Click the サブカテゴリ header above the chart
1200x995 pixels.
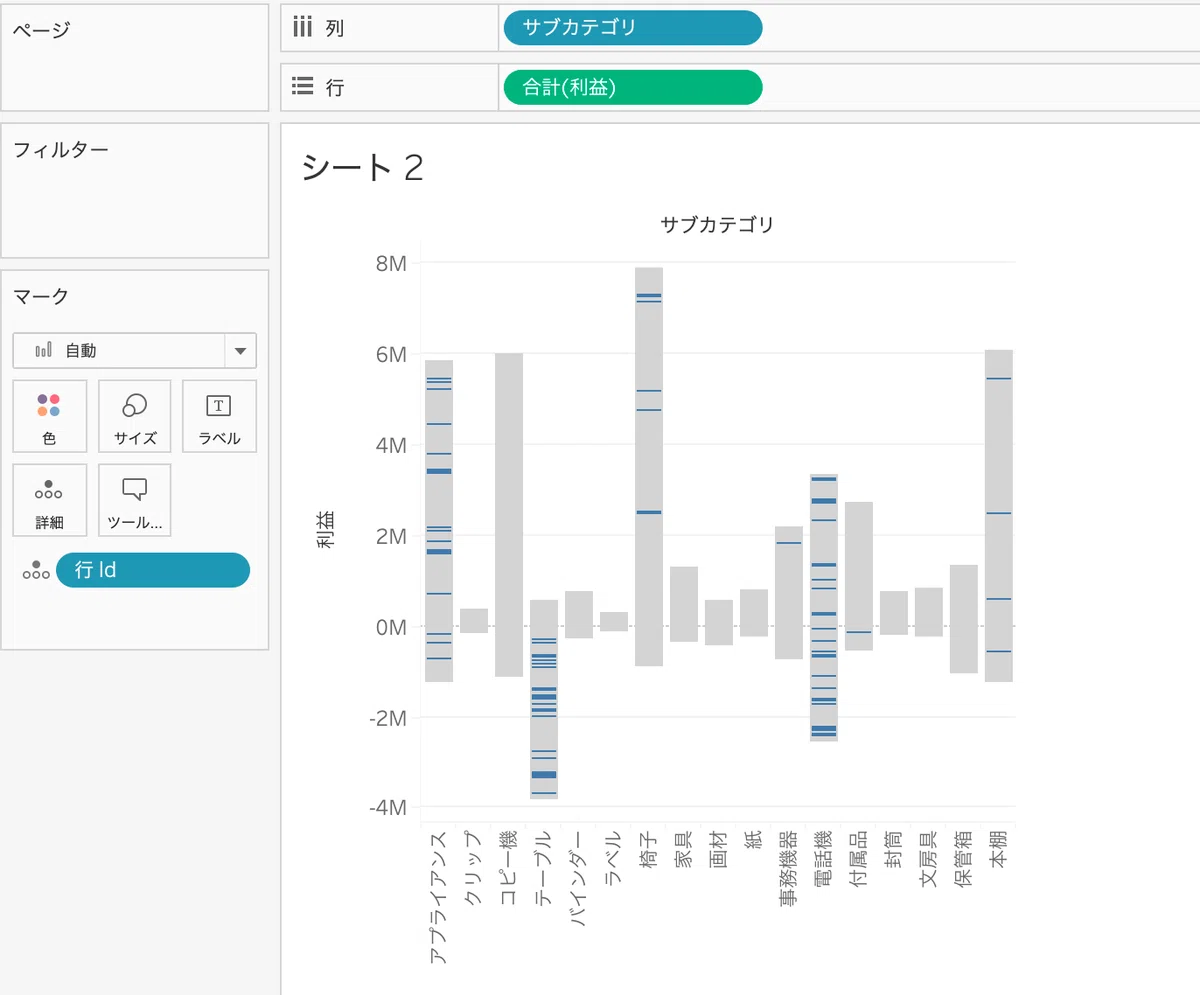(x=717, y=225)
